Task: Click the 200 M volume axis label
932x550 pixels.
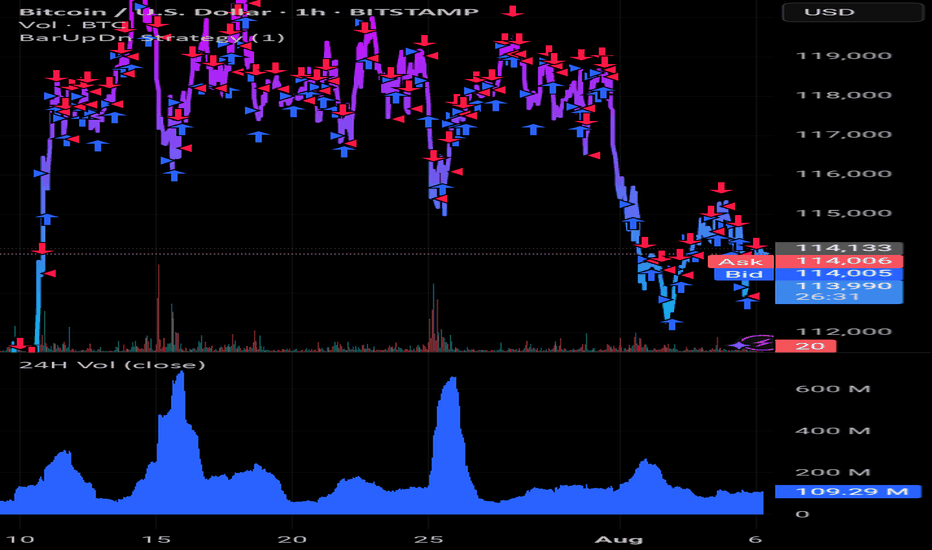Action: [833, 473]
